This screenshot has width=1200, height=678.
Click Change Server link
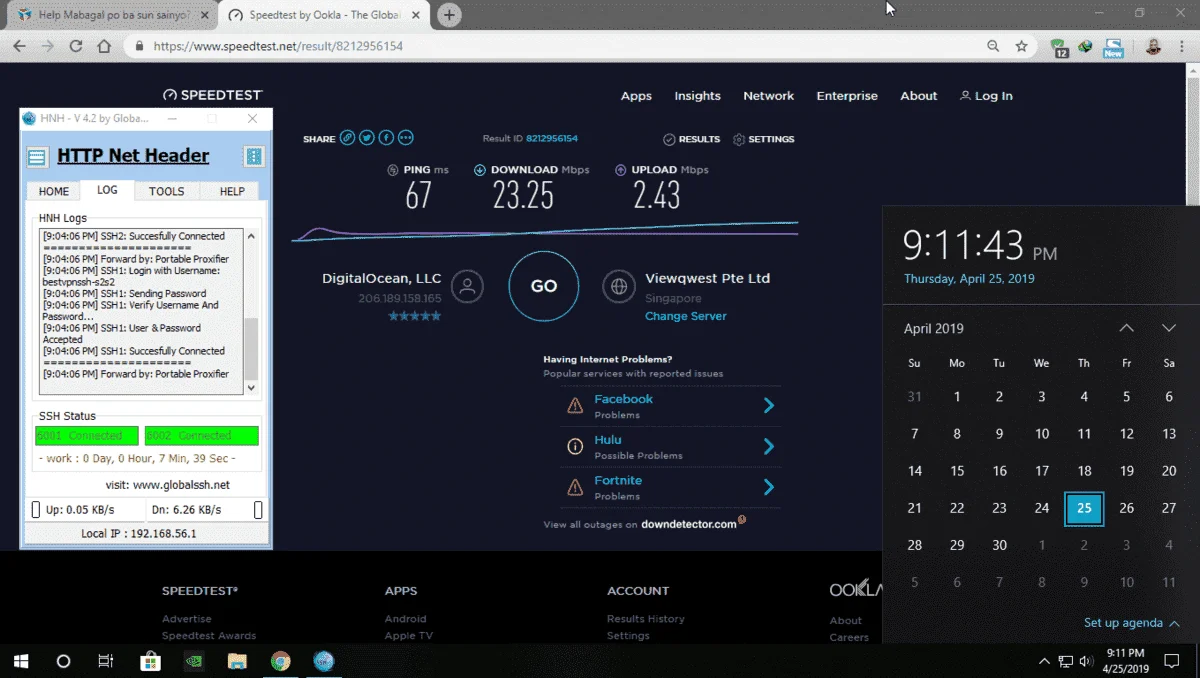tap(685, 316)
